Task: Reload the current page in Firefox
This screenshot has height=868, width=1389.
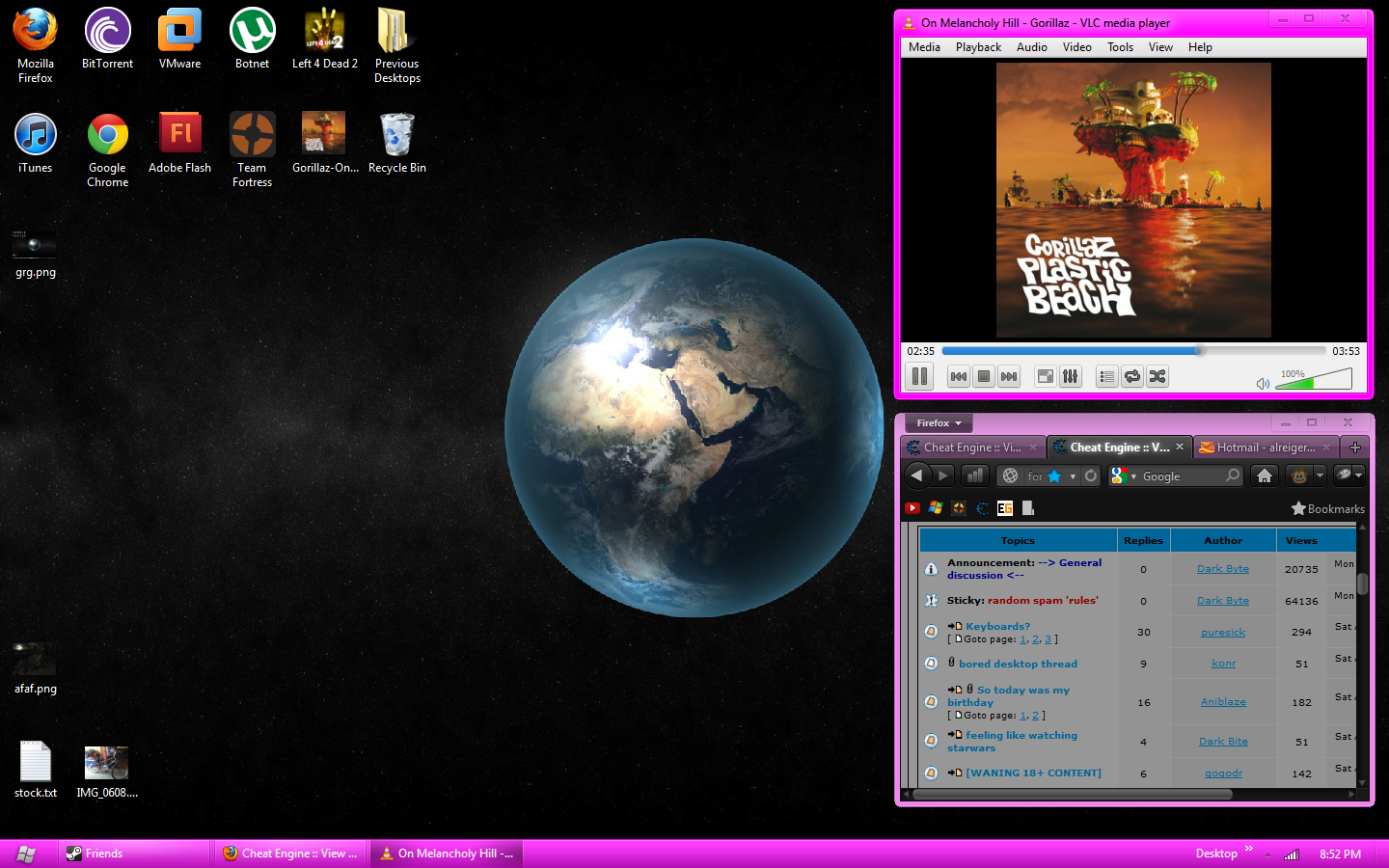Action: [1090, 475]
